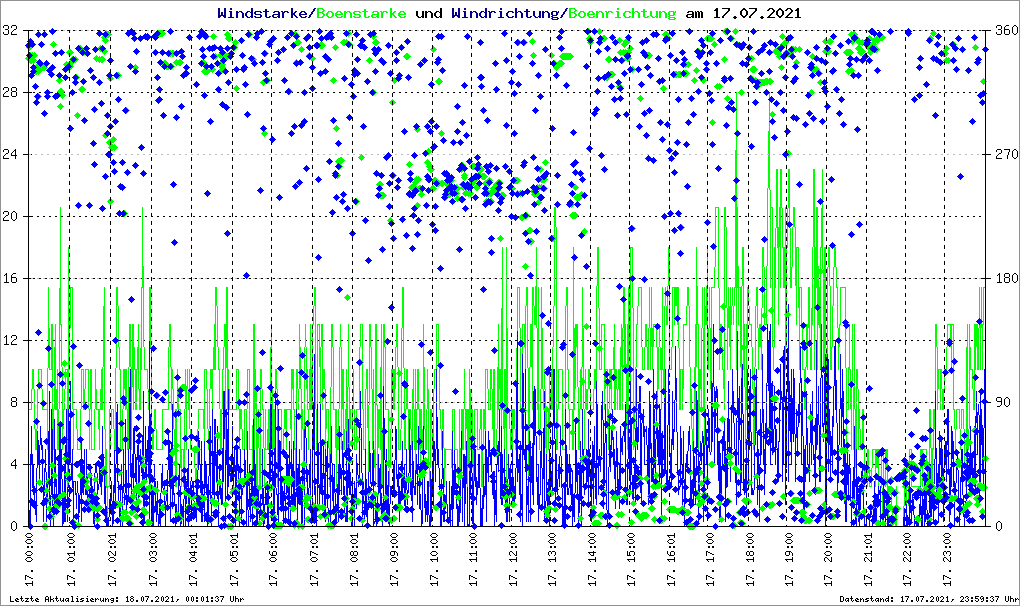Click the '17. 22:00' time axis label
This screenshot has width=1020, height=606.
(907, 559)
